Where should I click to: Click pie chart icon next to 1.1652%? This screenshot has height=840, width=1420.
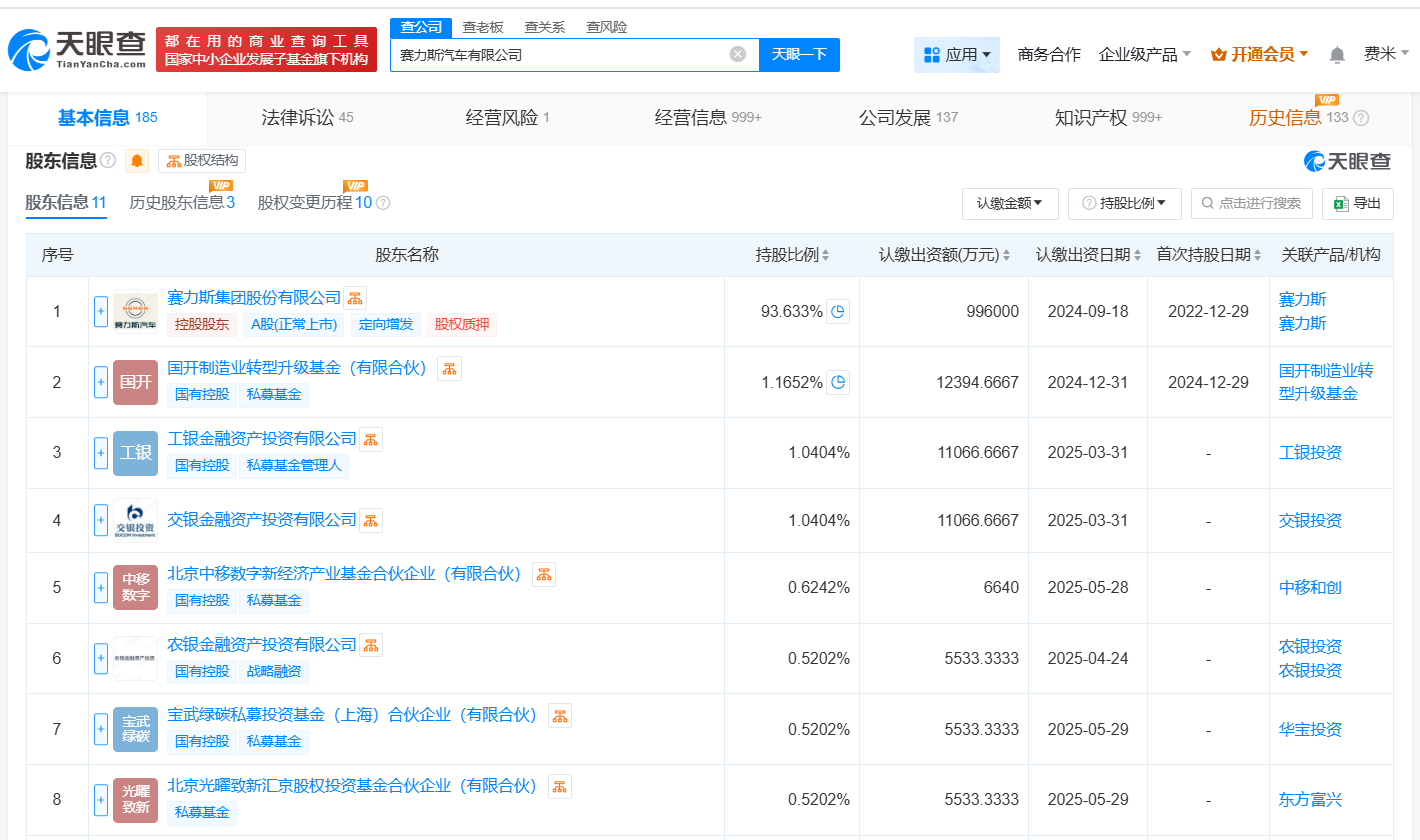point(838,382)
